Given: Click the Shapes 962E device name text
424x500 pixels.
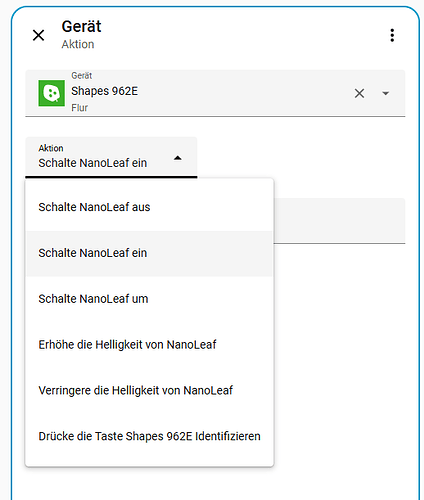Looking at the screenshot, I should coord(104,91).
